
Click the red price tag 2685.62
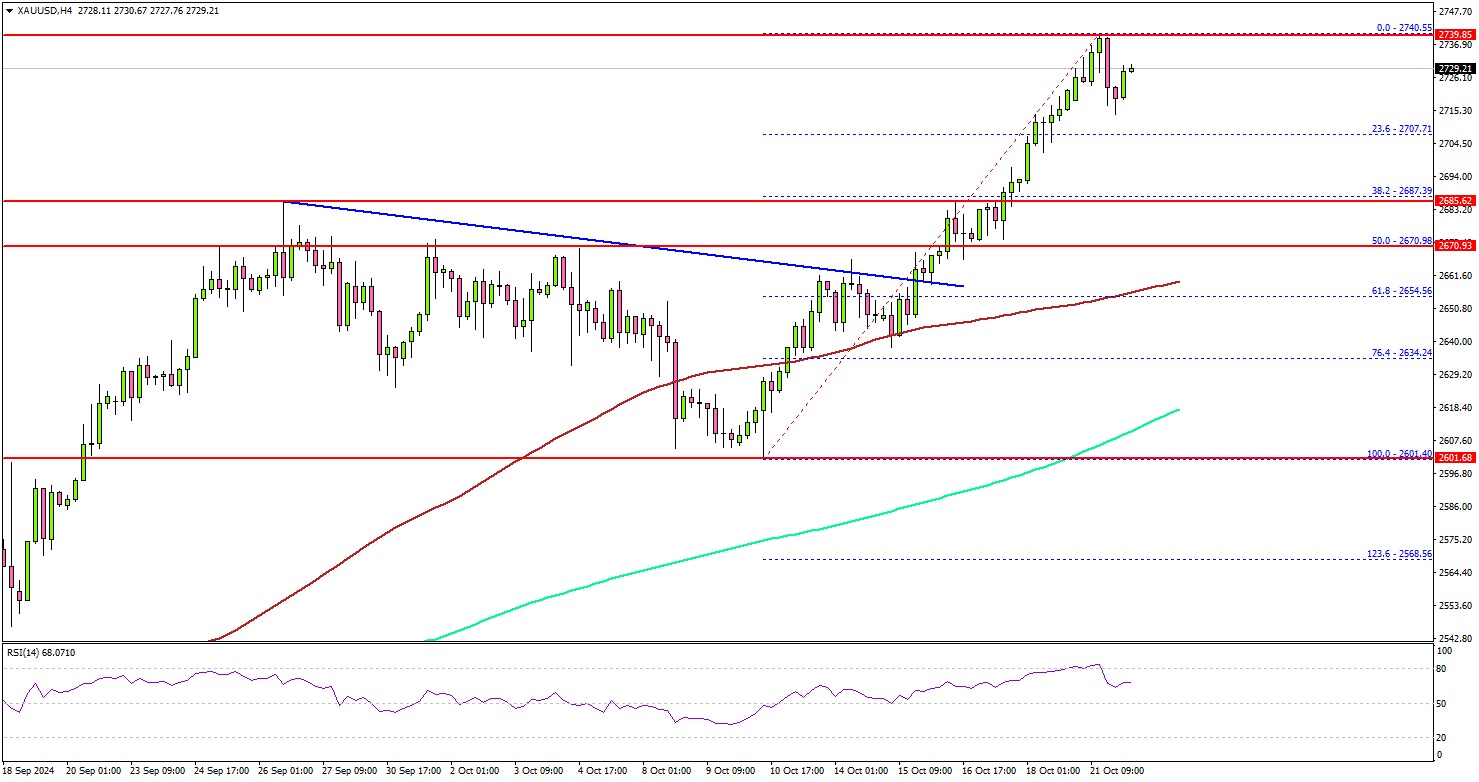click(1455, 201)
